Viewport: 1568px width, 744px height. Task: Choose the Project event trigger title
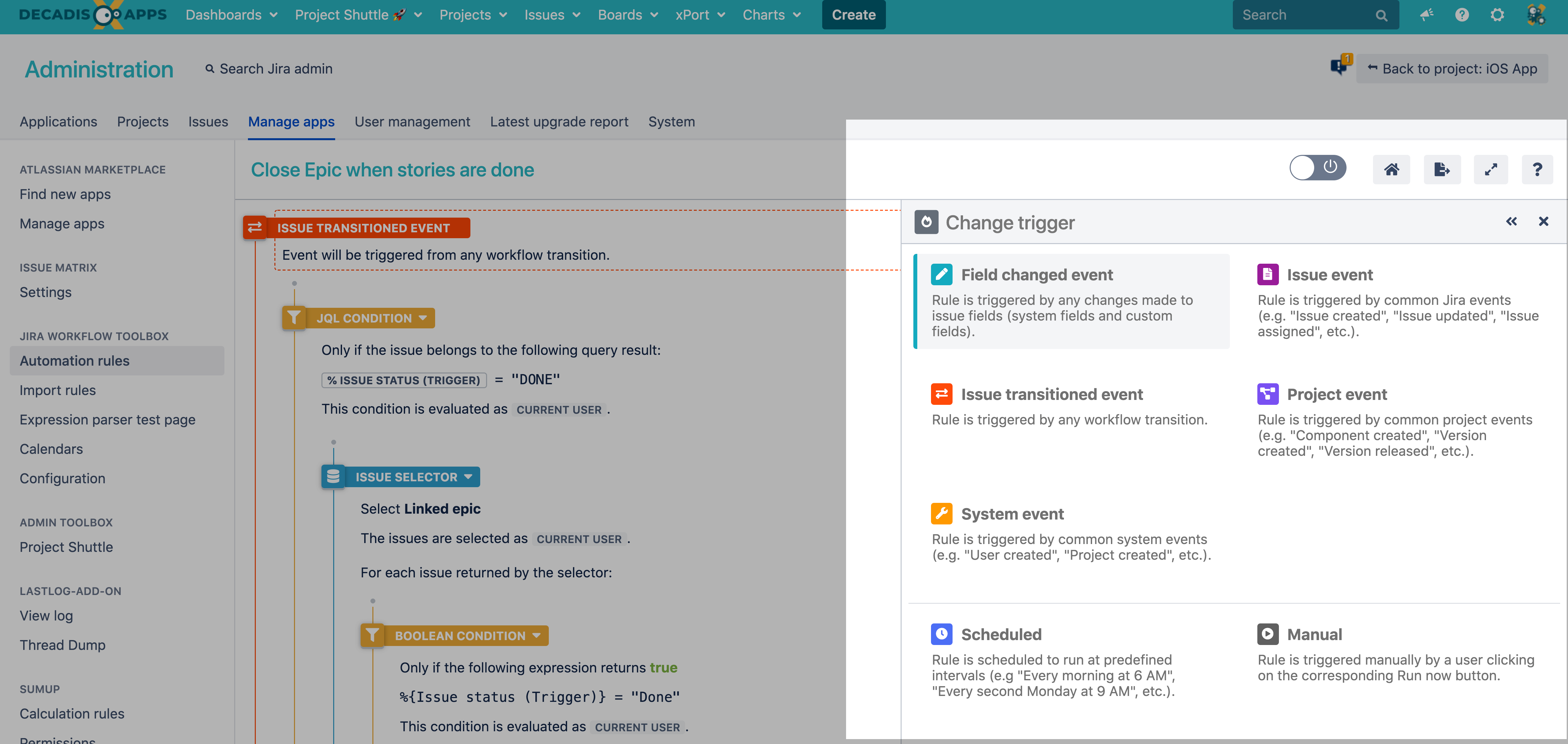pos(1337,394)
